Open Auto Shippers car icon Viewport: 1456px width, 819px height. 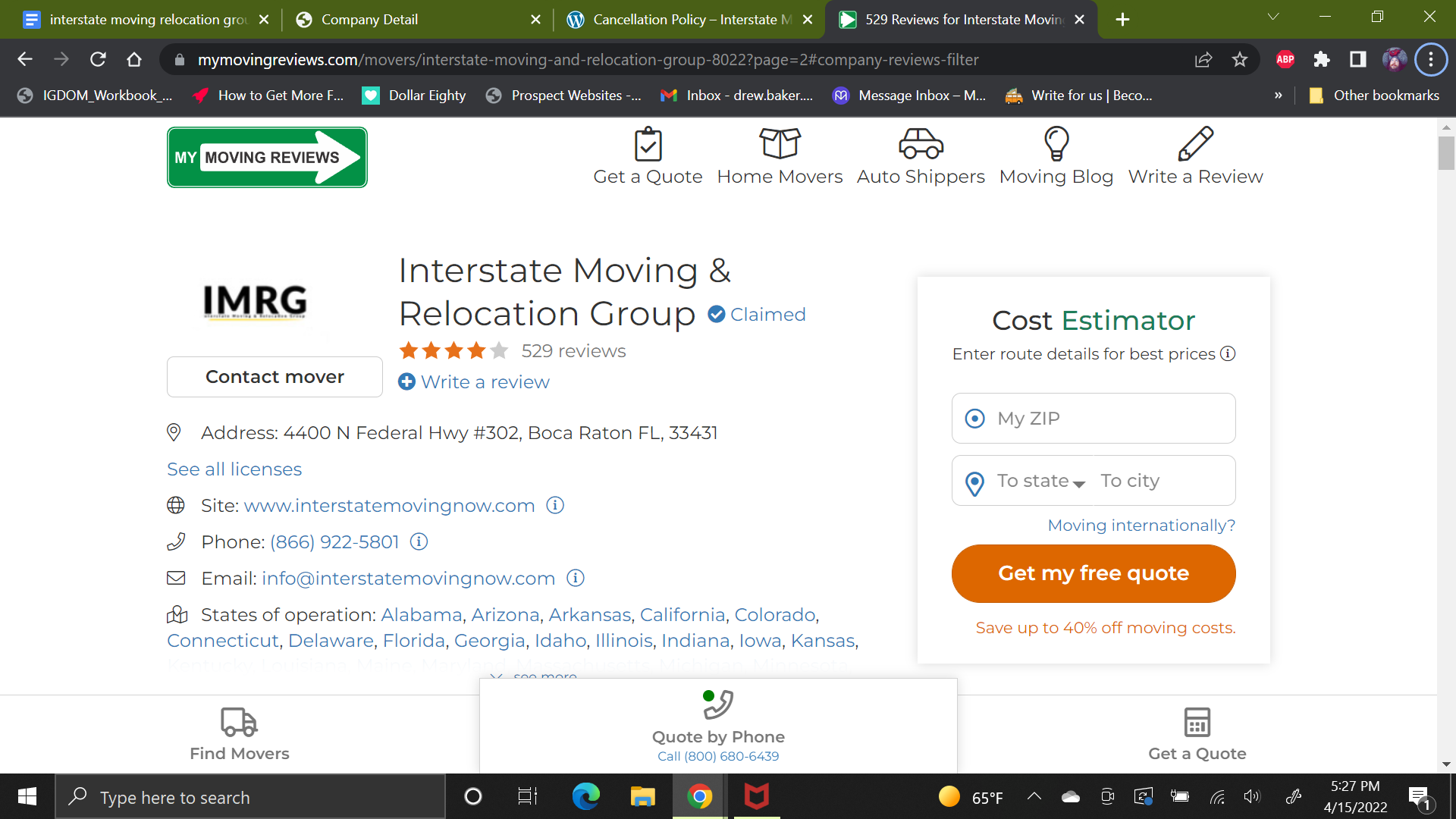pyautogui.click(x=921, y=143)
